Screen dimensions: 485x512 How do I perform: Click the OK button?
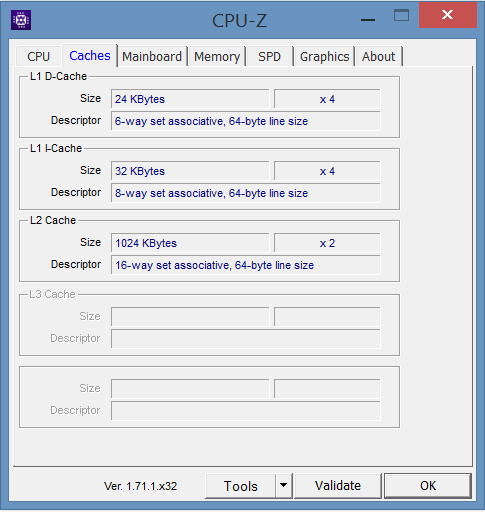coord(428,486)
